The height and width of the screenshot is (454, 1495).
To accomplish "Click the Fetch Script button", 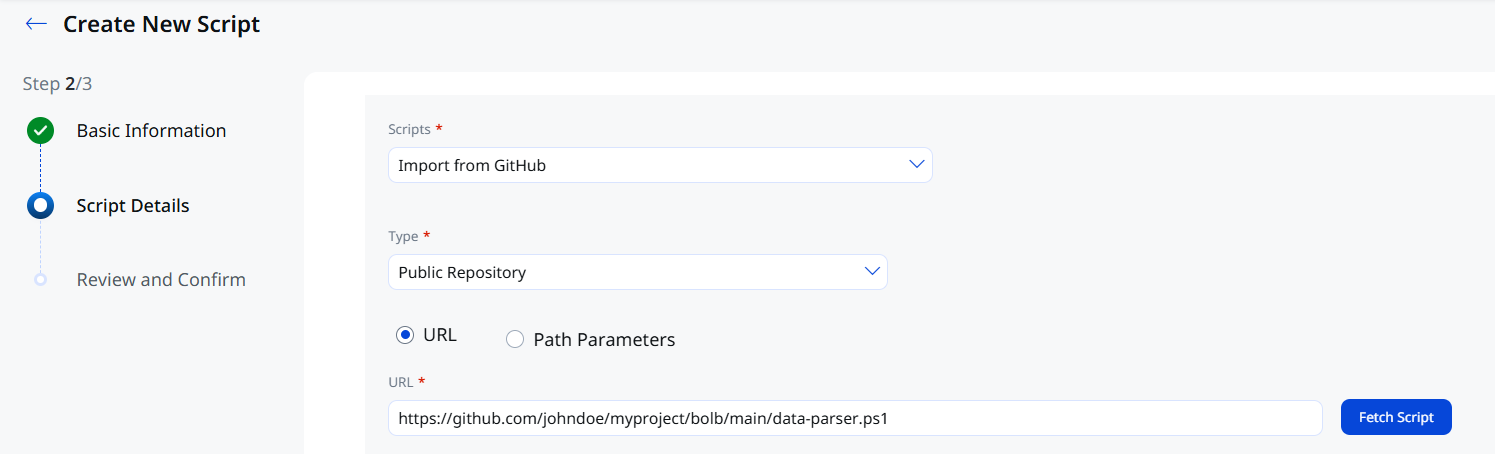I will (x=1396, y=418).
